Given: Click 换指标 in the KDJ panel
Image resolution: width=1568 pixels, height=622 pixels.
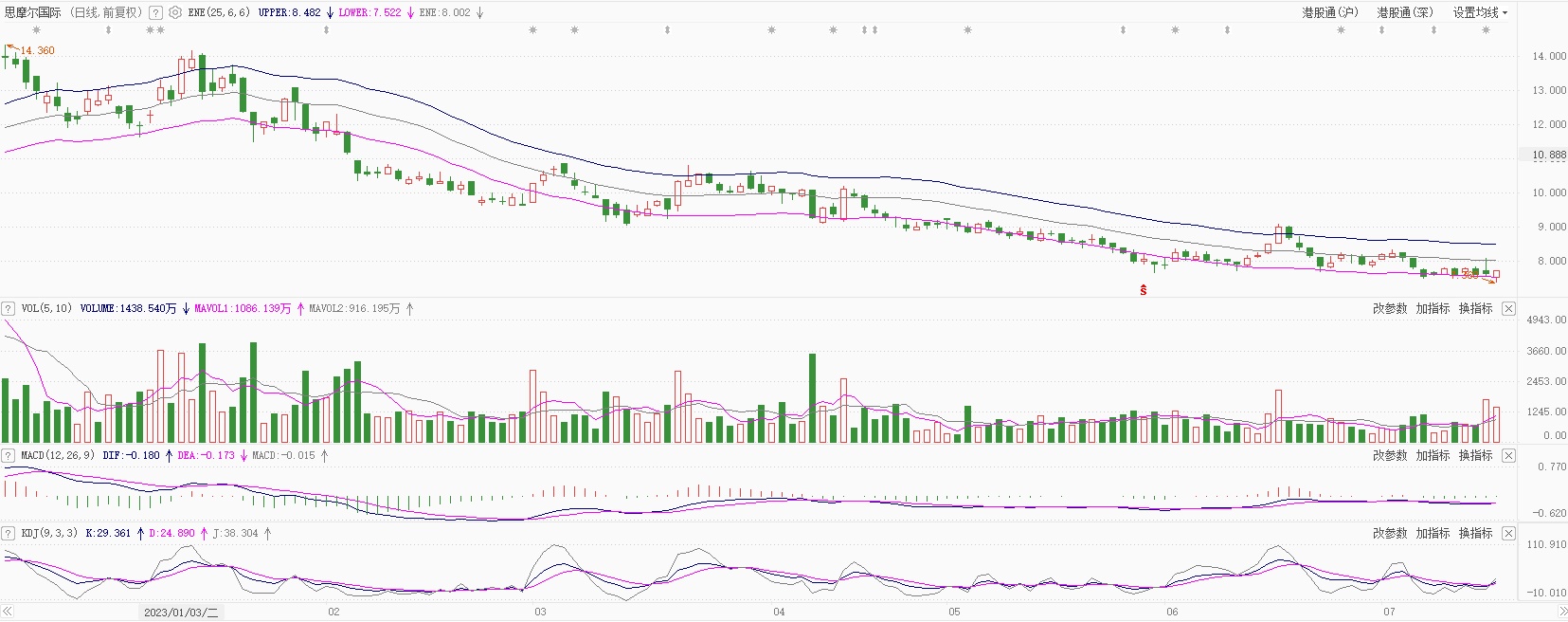Looking at the screenshot, I should coord(1475,534).
